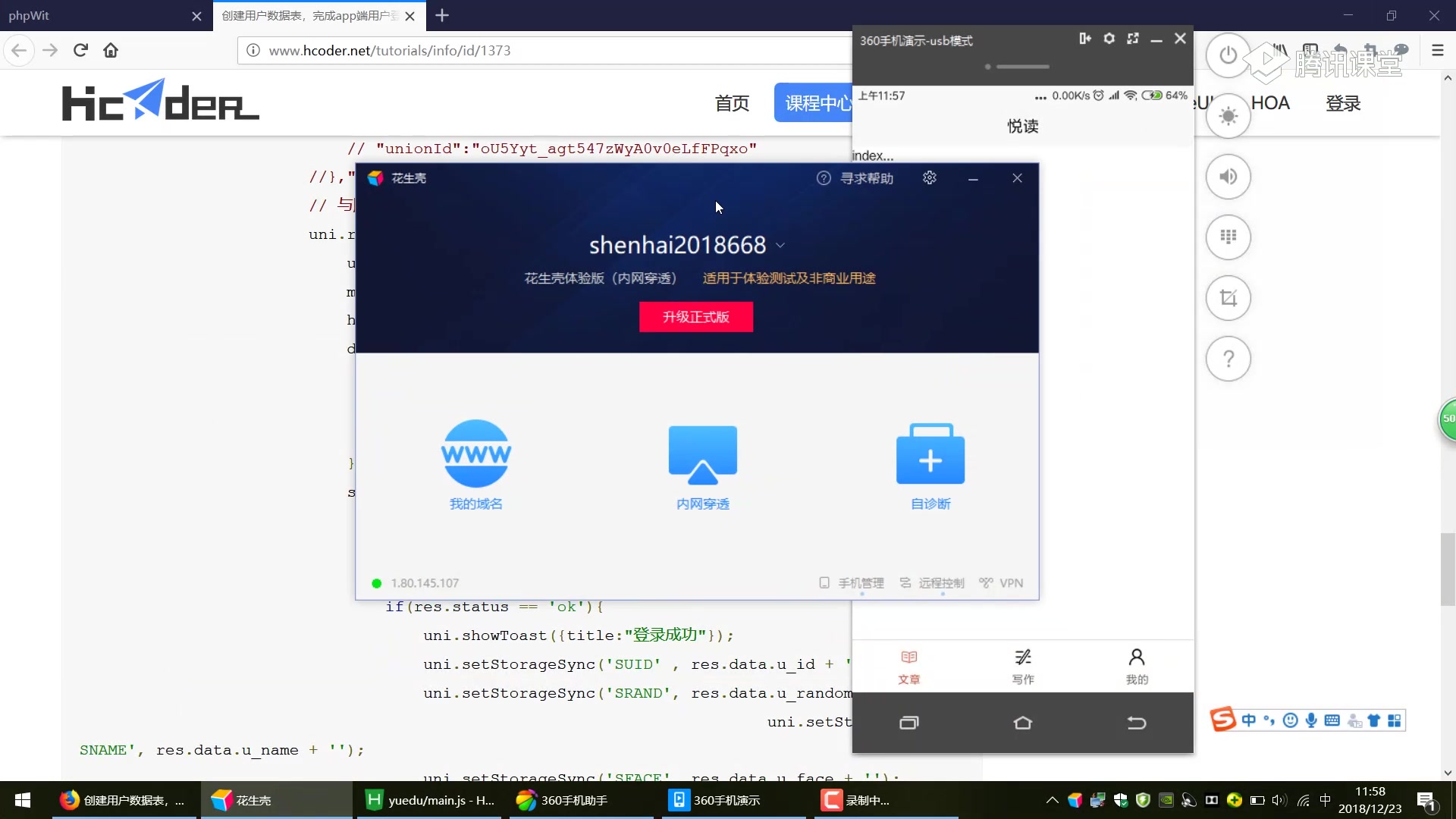Switch to the phpWit browser tab
The width and height of the screenshot is (1456, 819).
point(105,15)
